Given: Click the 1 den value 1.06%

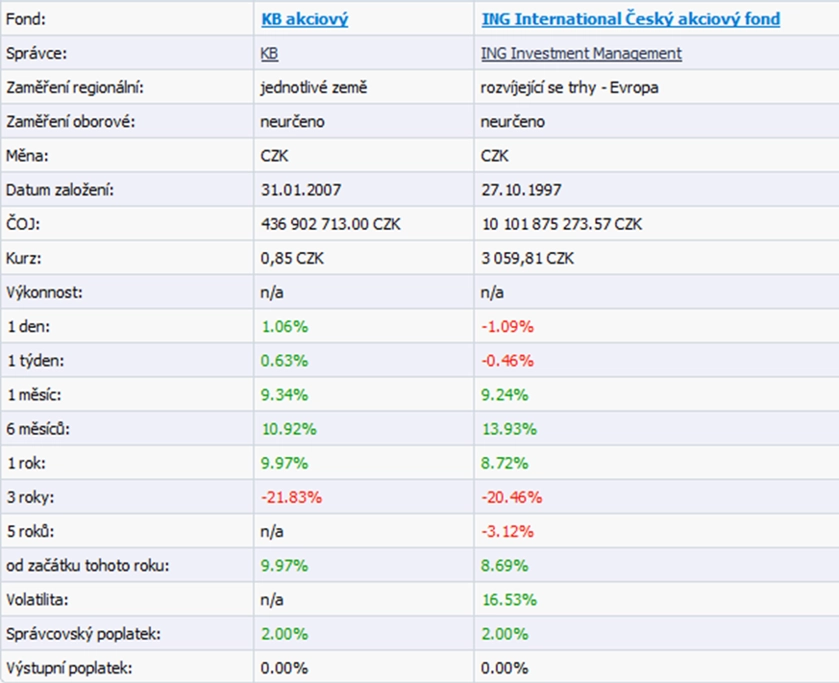Looking at the screenshot, I should pyautogui.click(x=285, y=327).
